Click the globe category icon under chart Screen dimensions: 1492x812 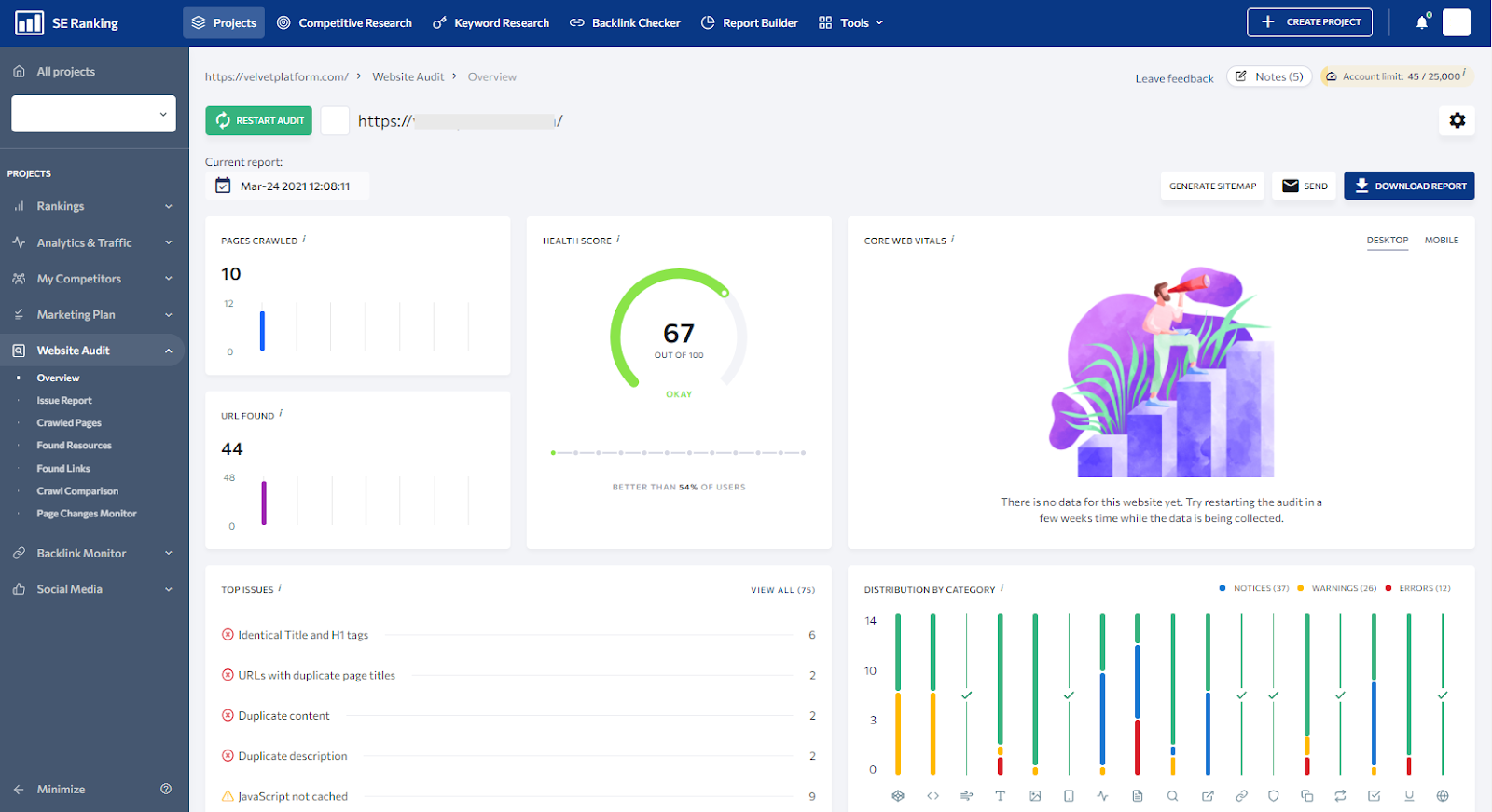(x=1443, y=796)
